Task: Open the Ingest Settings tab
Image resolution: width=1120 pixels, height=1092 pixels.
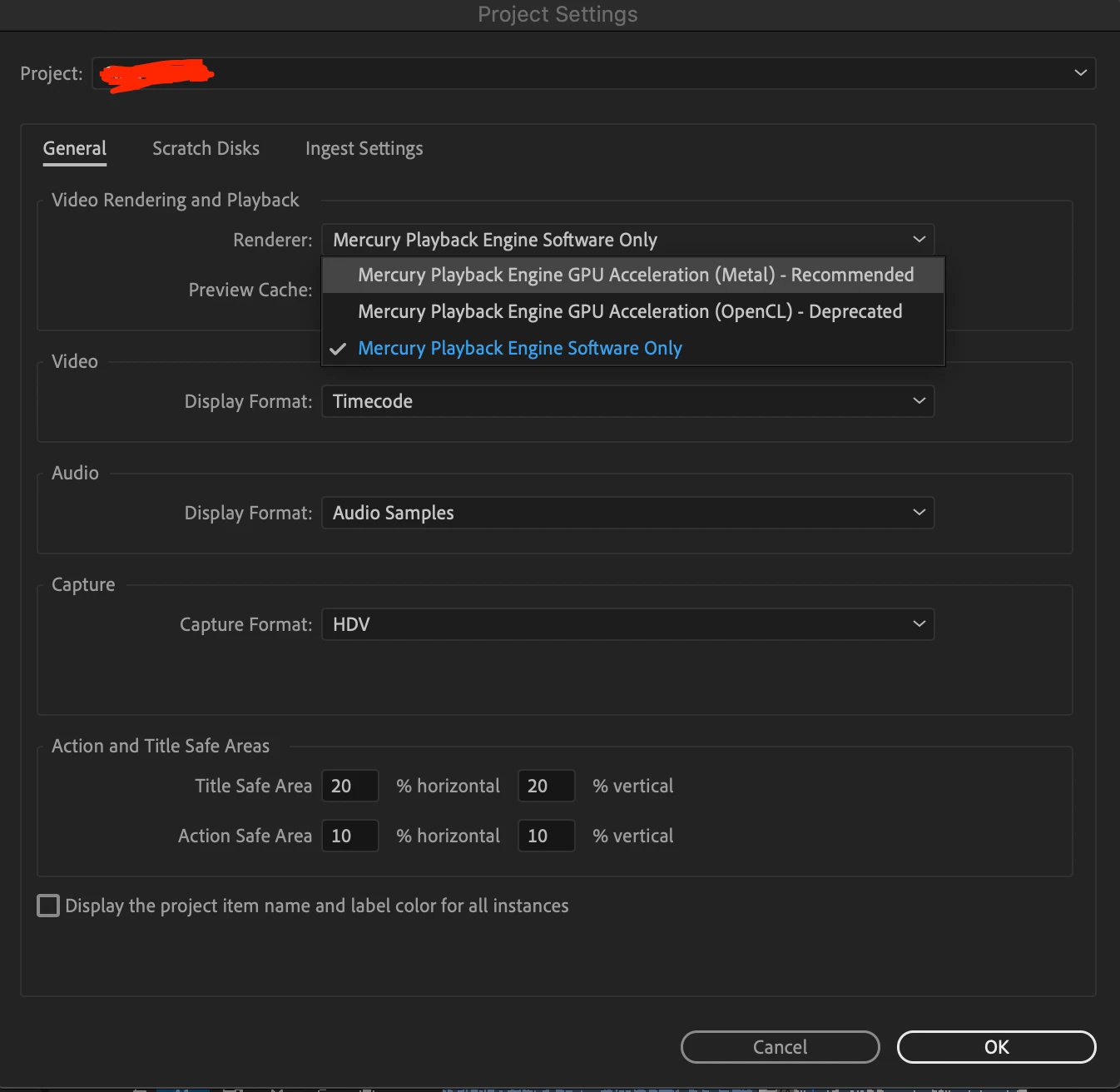Action: (x=364, y=149)
